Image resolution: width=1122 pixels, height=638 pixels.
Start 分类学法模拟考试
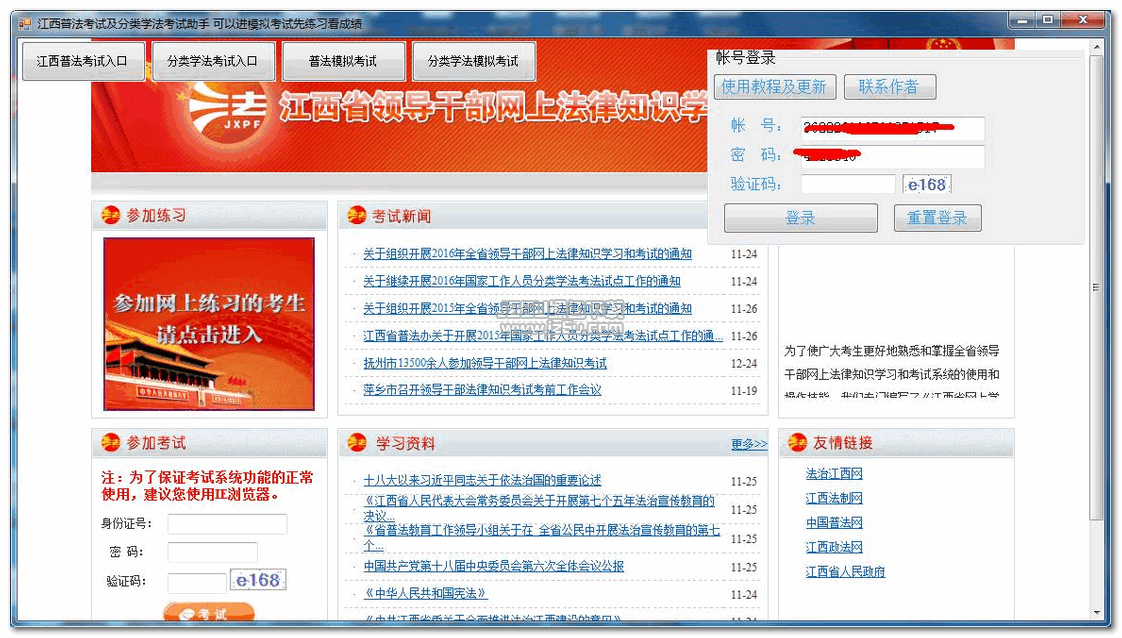(x=474, y=62)
